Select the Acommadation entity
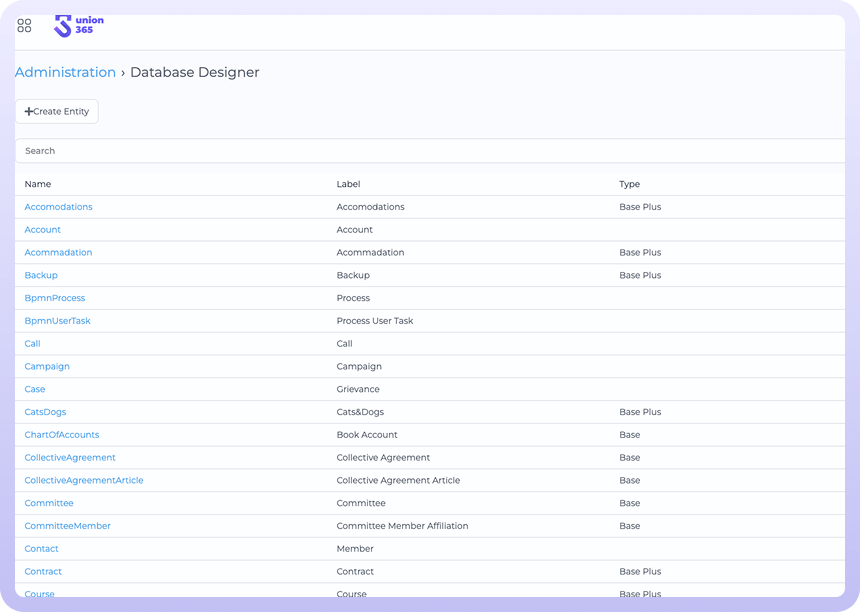This screenshot has height=612, width=860. click(x=58, y=253)
